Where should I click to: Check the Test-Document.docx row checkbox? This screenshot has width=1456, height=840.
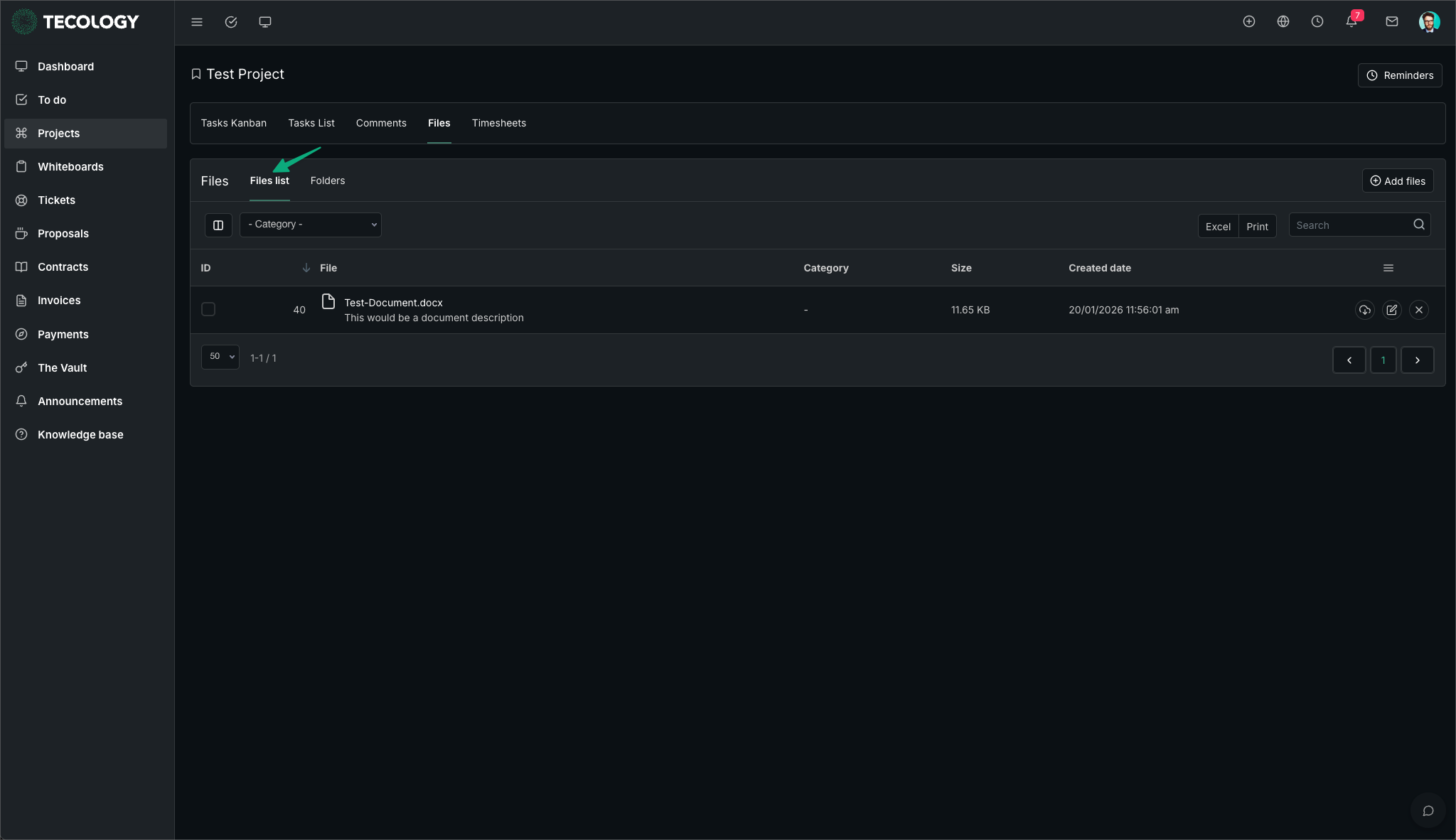208,309
